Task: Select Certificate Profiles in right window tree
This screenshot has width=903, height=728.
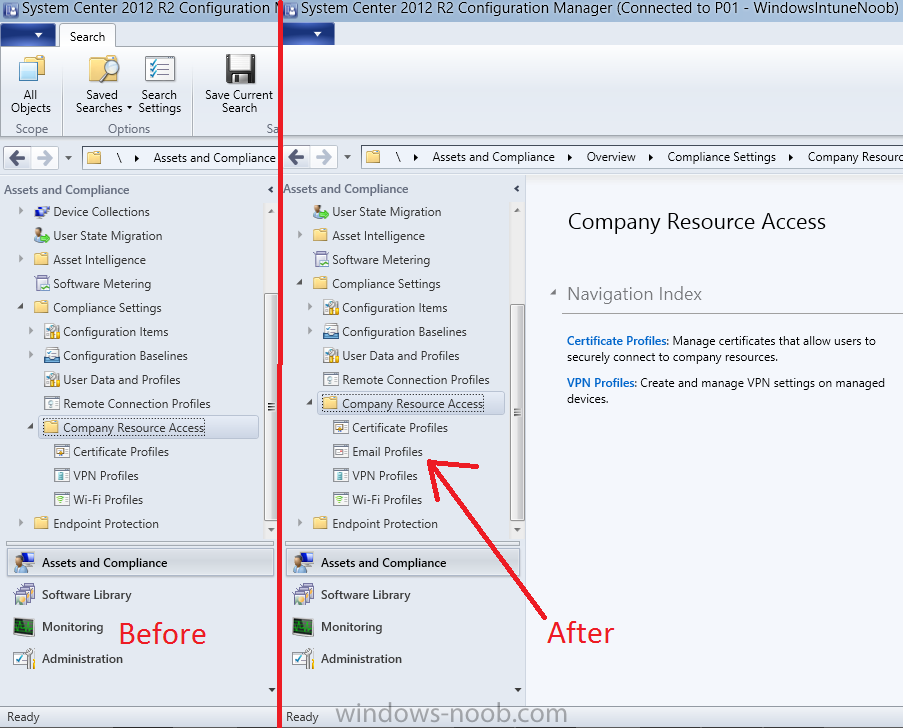Action: coord(400,428)
